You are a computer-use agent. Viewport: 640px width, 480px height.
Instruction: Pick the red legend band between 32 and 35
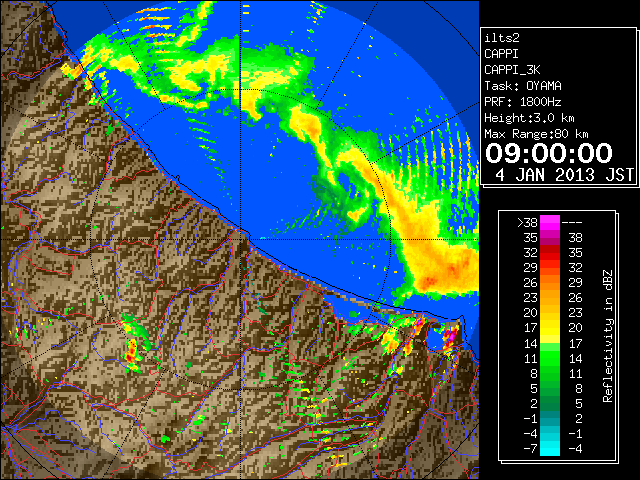(x=550, y=253)
